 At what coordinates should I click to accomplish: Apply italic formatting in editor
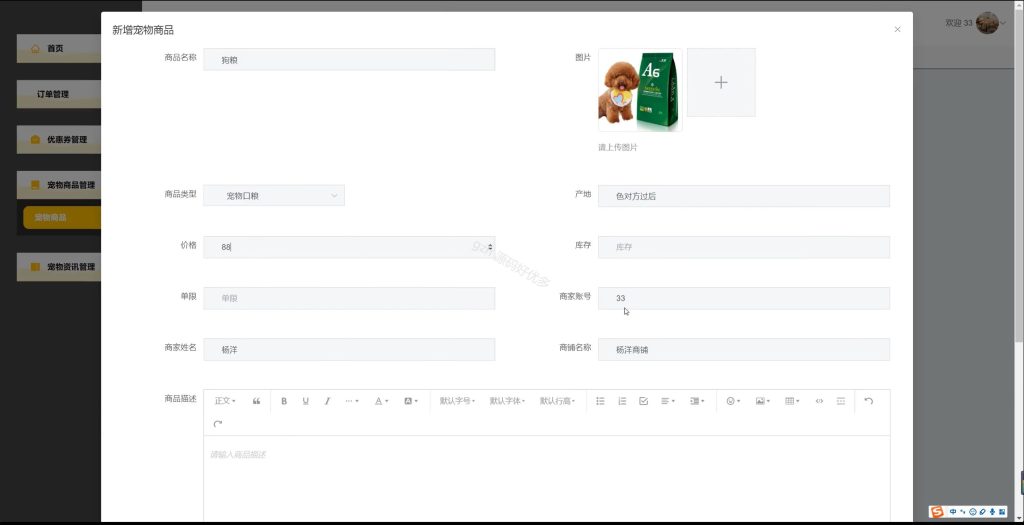(x=327, y=401)
